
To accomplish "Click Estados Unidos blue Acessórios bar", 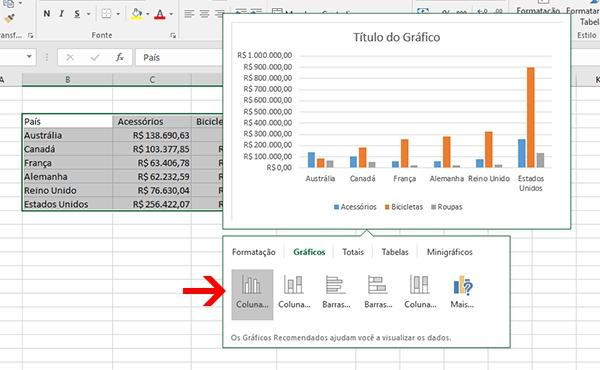I will 522,153.
